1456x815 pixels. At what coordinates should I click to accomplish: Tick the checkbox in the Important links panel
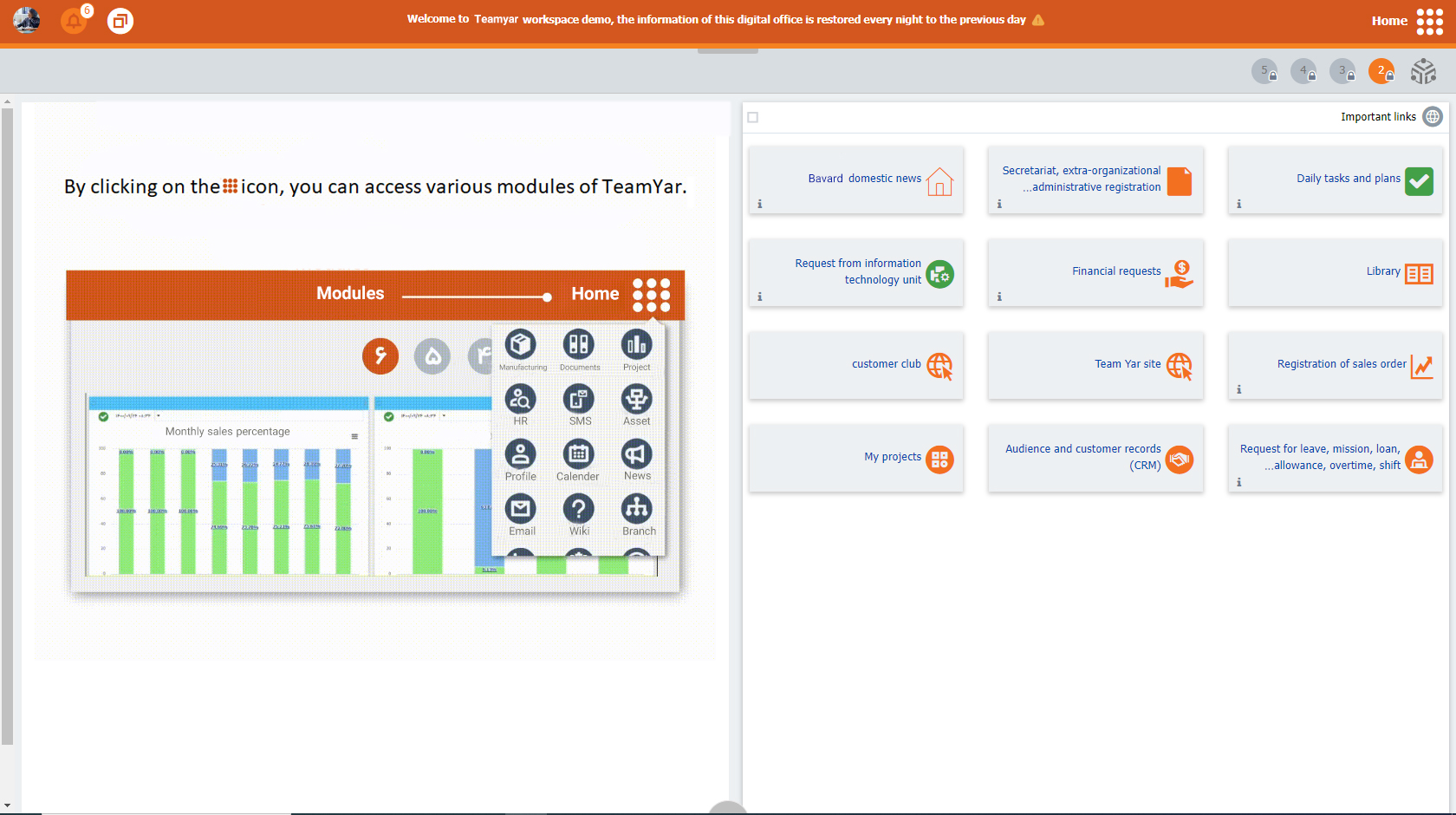click(753, 117)
